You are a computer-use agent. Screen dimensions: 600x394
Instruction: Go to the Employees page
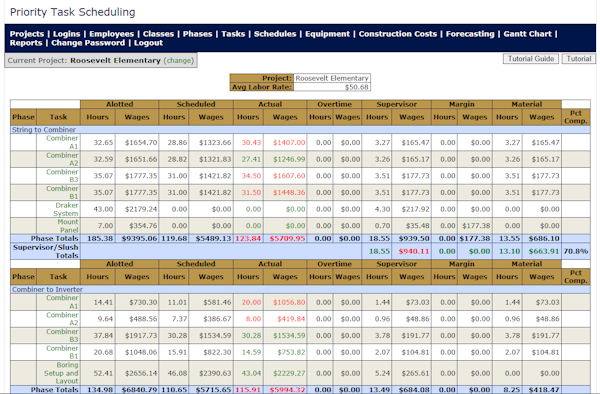click(x=111, y=34)
